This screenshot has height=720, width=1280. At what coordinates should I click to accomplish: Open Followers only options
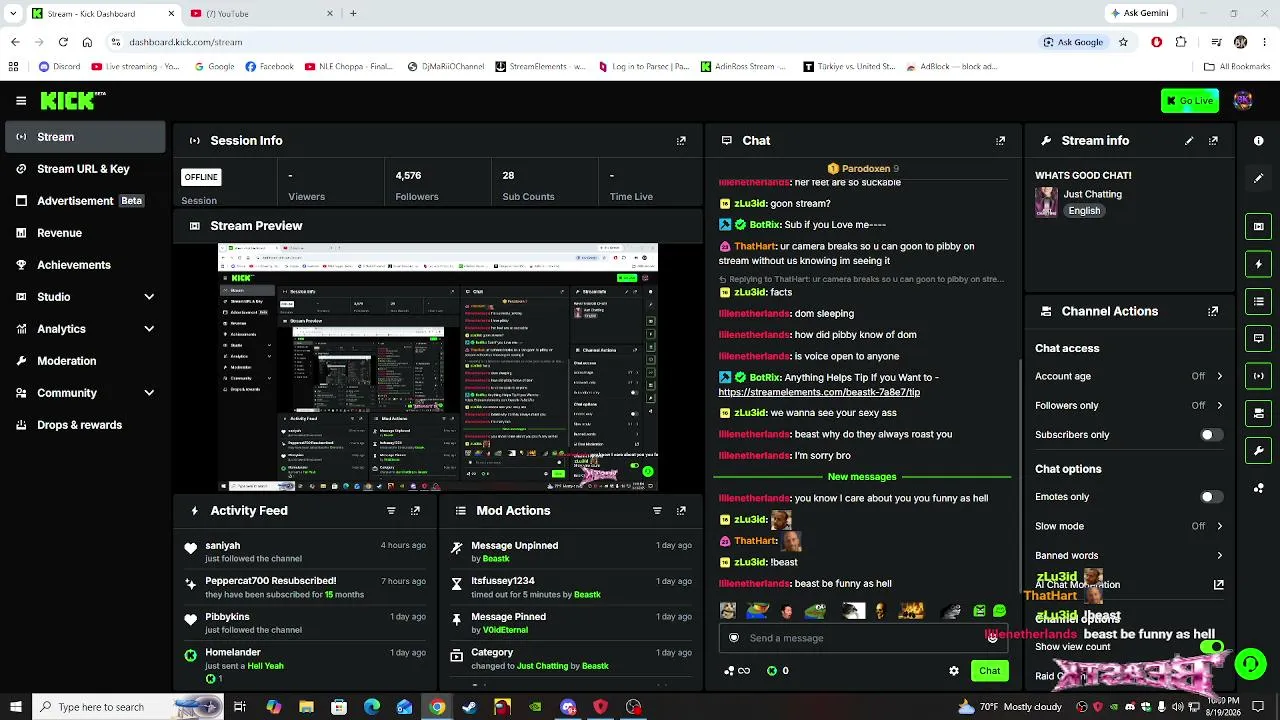coord(1129,406)
